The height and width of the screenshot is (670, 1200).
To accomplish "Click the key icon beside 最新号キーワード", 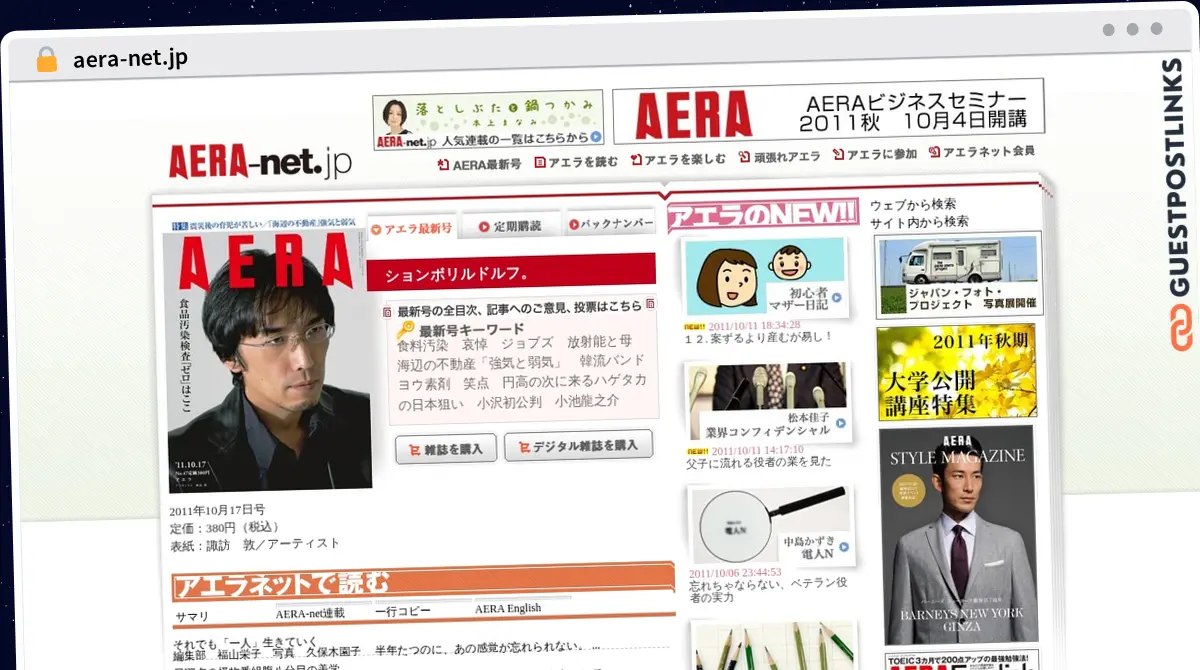I will point(404,328).
